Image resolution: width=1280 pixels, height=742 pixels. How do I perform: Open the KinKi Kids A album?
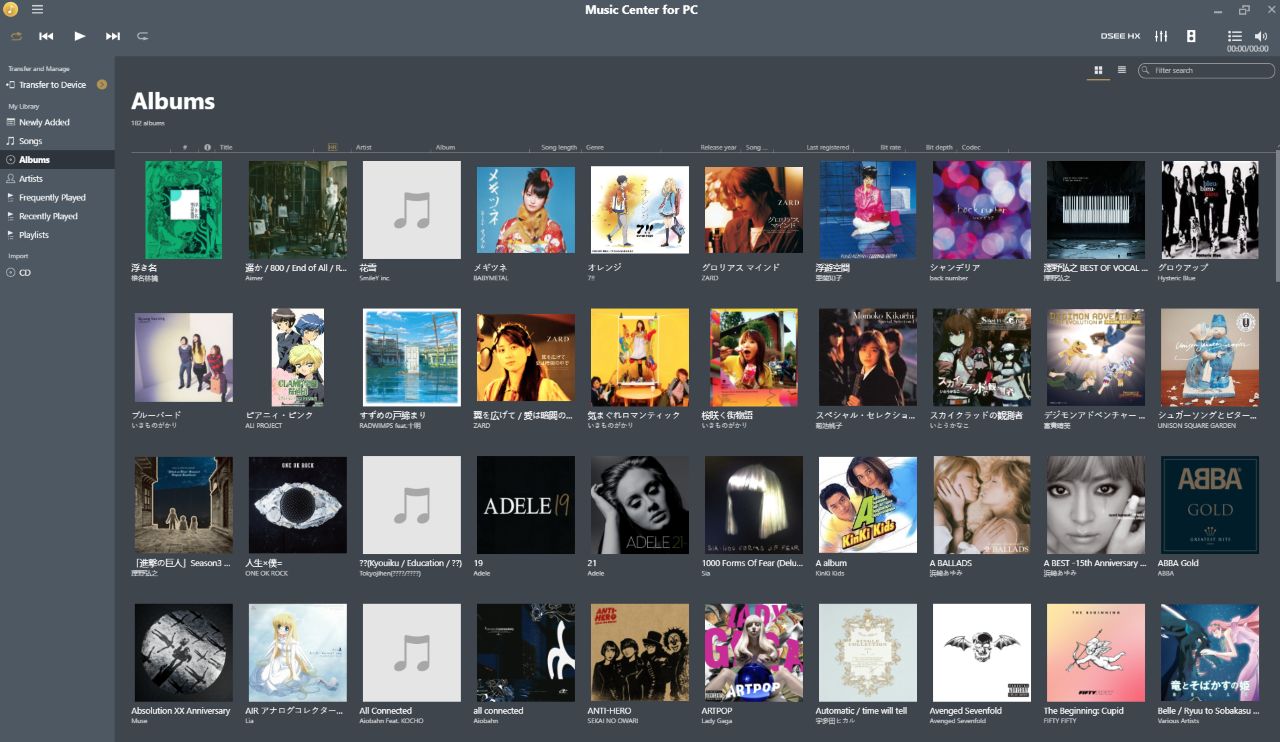pyautogui.click(x=868, y=505)
